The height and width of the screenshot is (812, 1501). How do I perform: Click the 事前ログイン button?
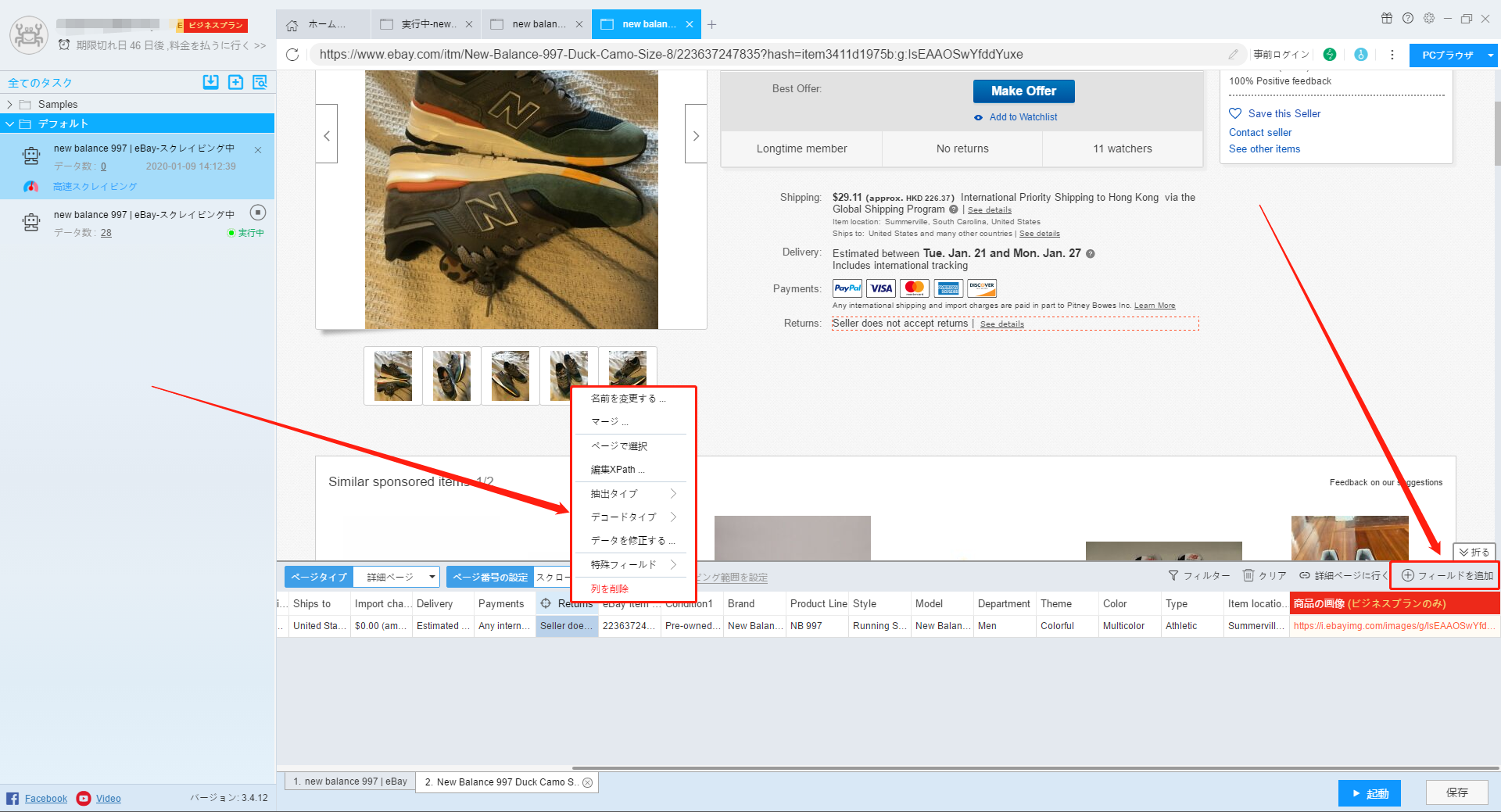tap(1281, 55)
